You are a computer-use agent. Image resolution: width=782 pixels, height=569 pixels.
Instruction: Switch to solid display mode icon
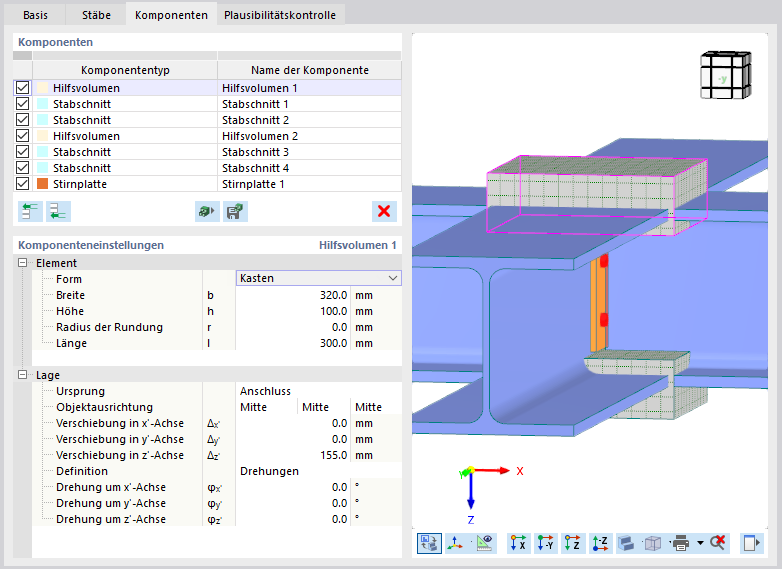[x=626, y=543]
